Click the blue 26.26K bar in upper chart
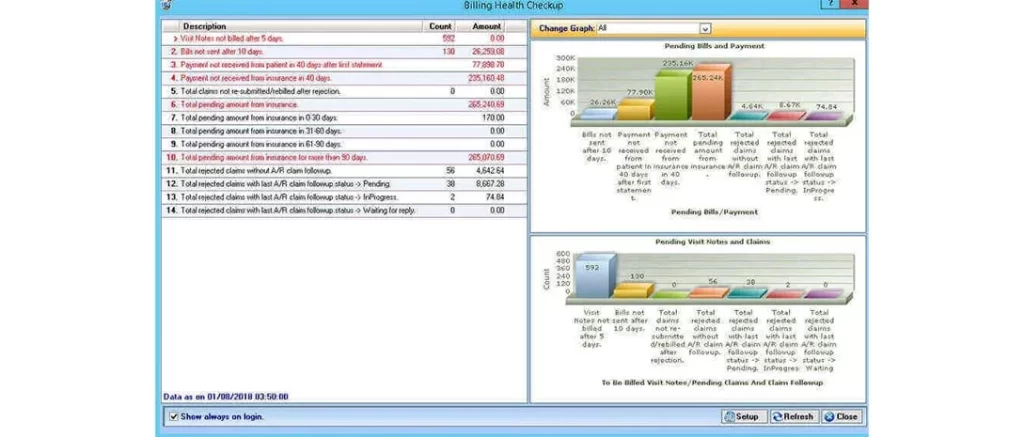Screen dimensions: 1024x437 tap(598, 115)
